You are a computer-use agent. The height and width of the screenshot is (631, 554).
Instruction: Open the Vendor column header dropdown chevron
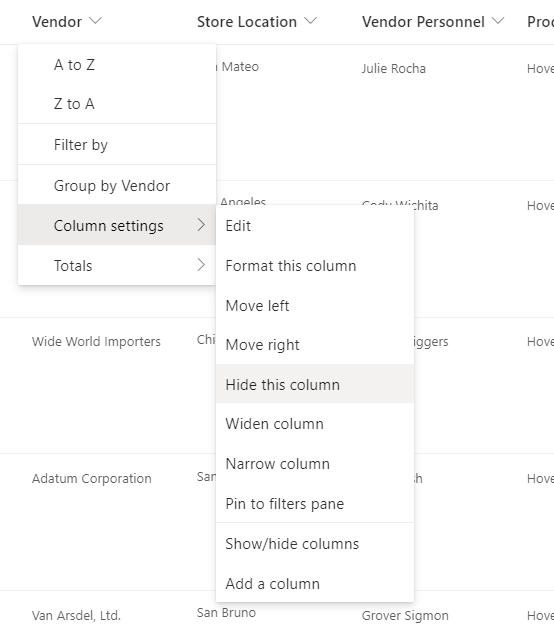pos(95,21)
